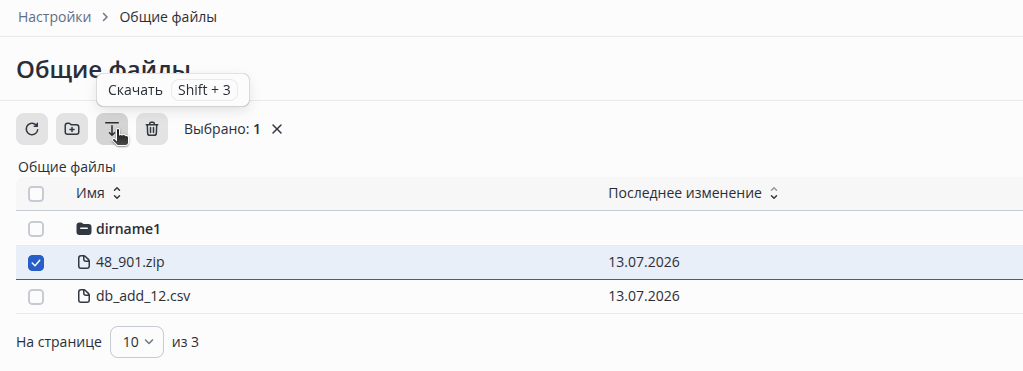Click the refresh icon in the toolbar

click(32, 129)
